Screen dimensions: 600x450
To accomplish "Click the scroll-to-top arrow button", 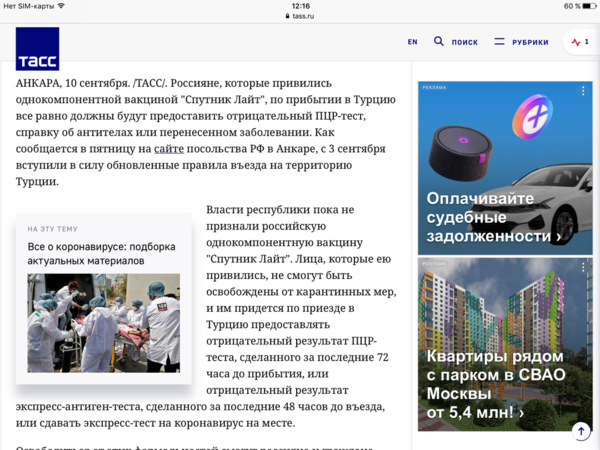I will (581, 431).
